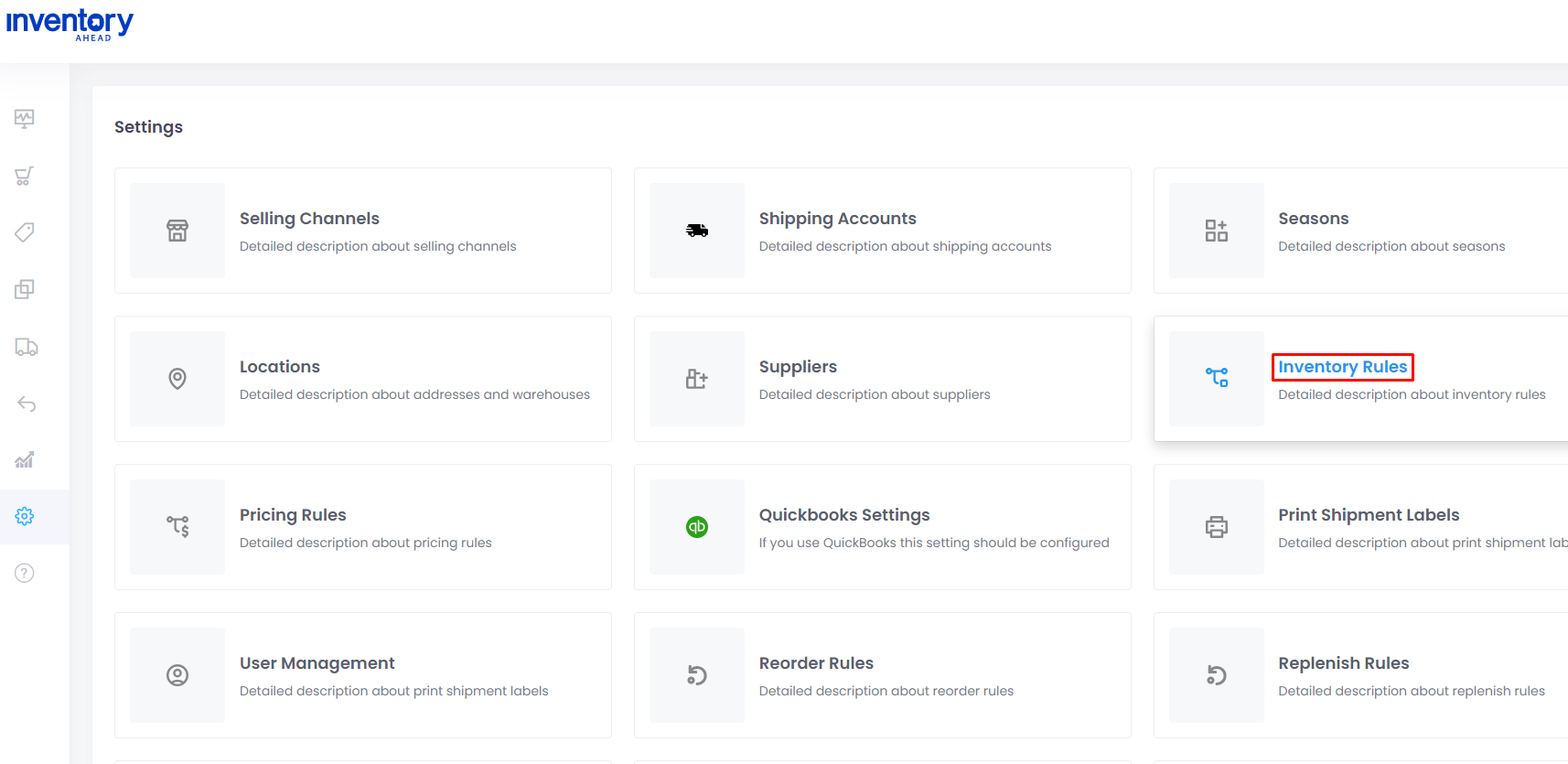Viewport: 1568px width, 764px height.
Task: Open Print Shipment Labels title
Action: (x=1369, y=515)
